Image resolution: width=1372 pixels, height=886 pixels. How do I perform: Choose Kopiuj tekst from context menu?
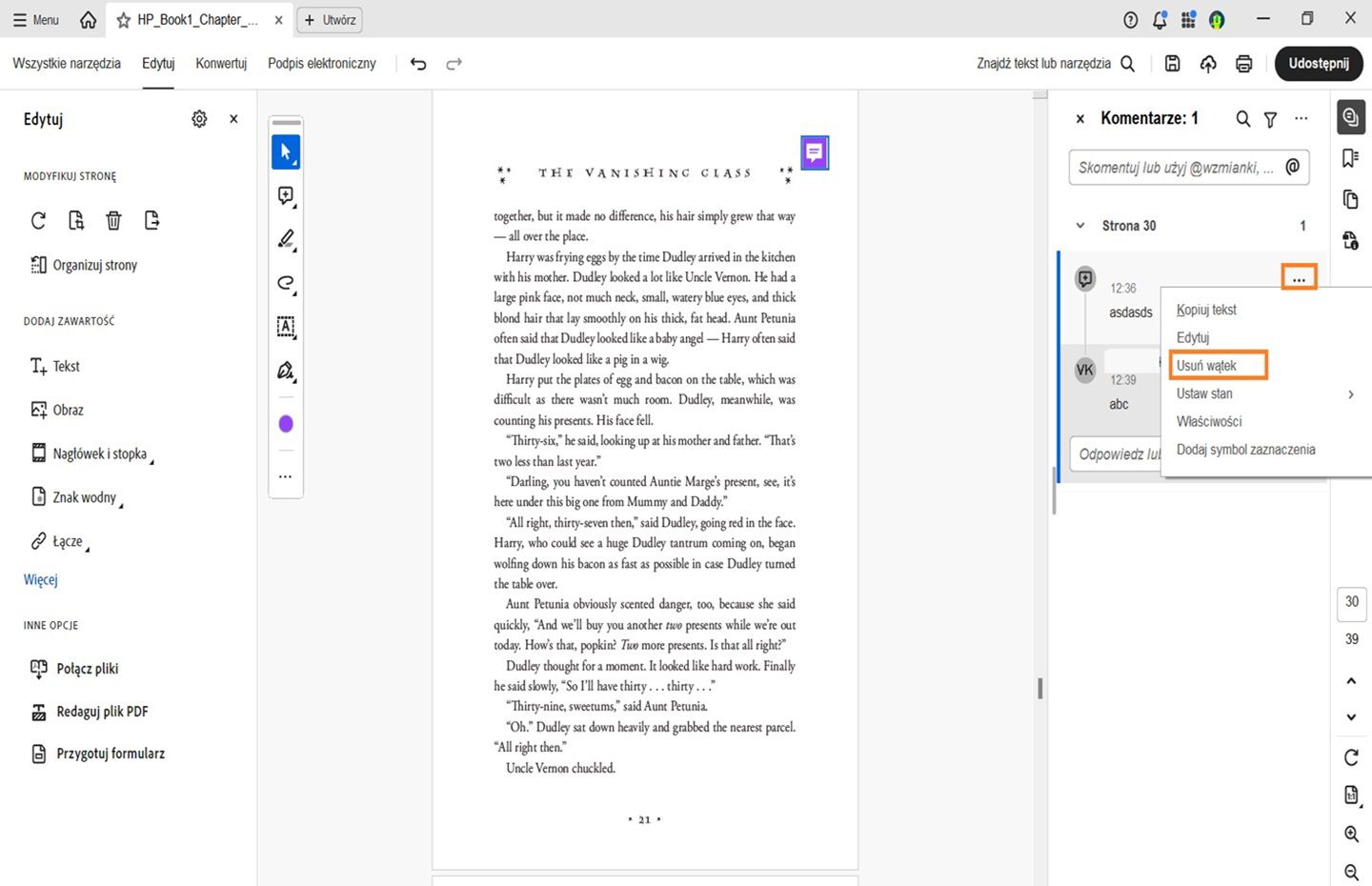pos(1206,310)
